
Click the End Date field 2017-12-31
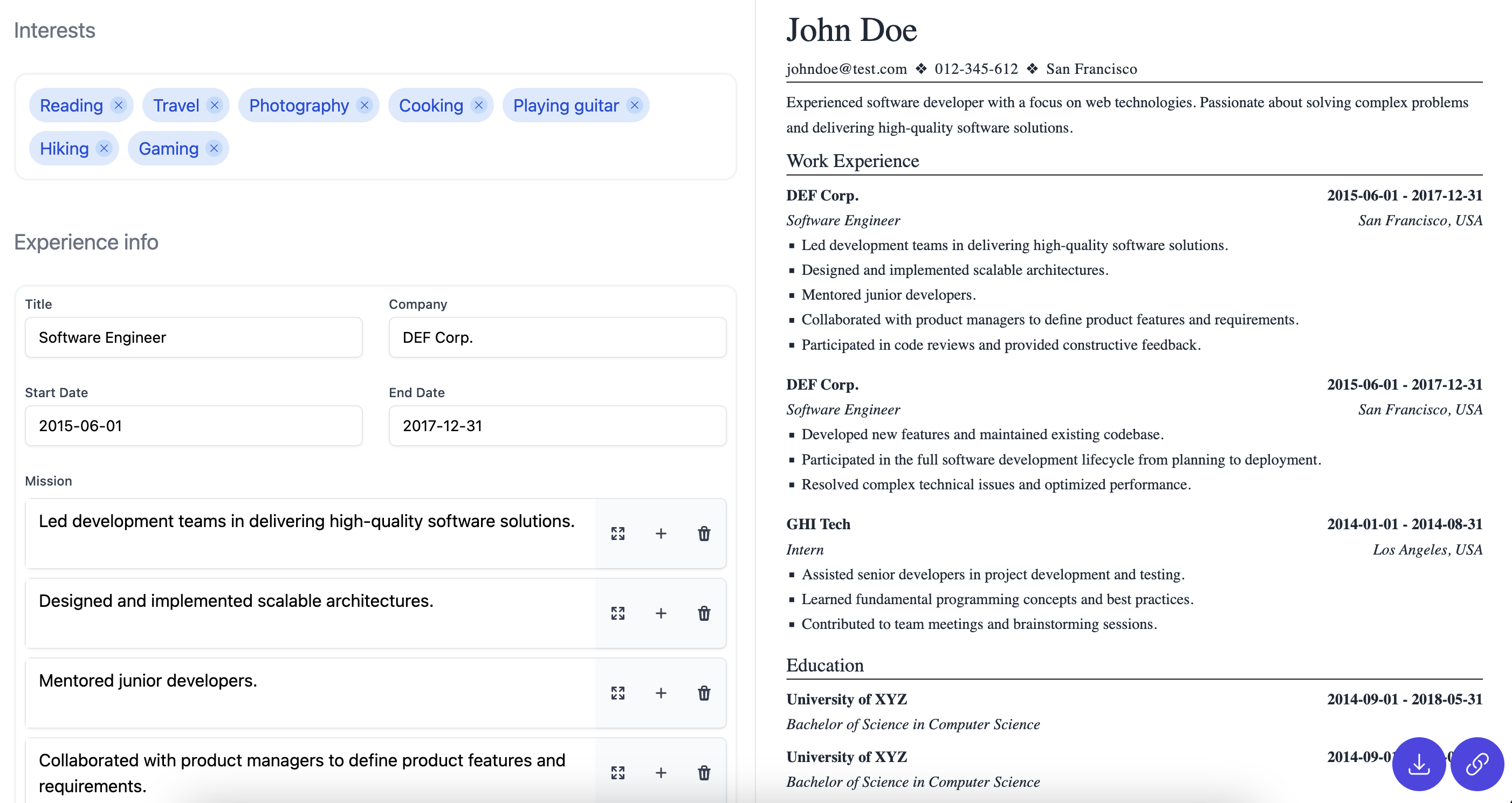coord(557,426)
